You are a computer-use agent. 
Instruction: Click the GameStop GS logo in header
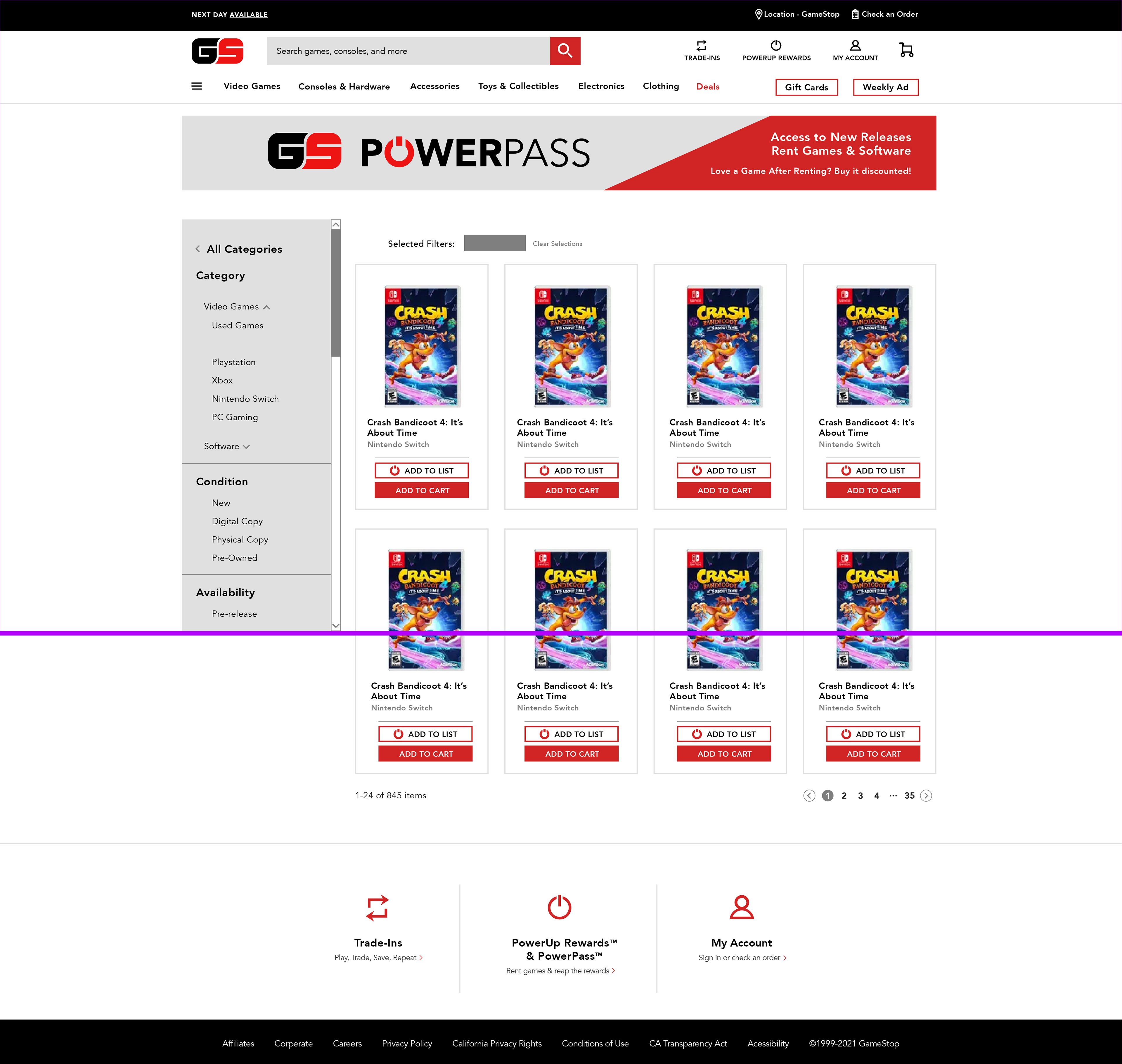click(x=218, y=51)
